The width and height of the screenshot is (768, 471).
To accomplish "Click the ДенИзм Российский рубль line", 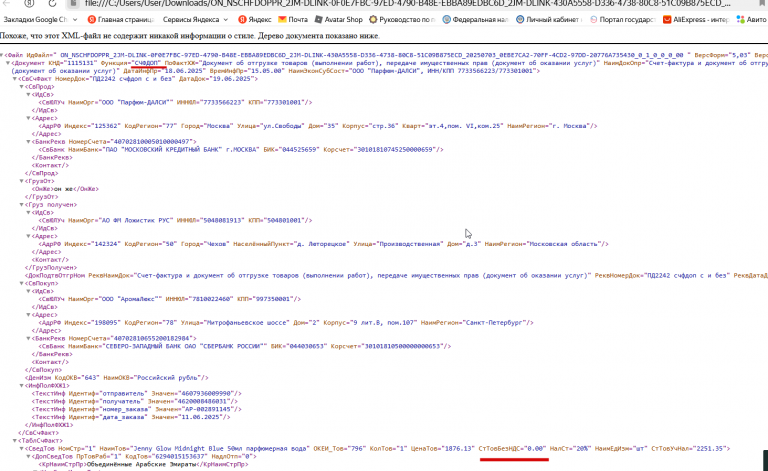I will click(117, 378).
